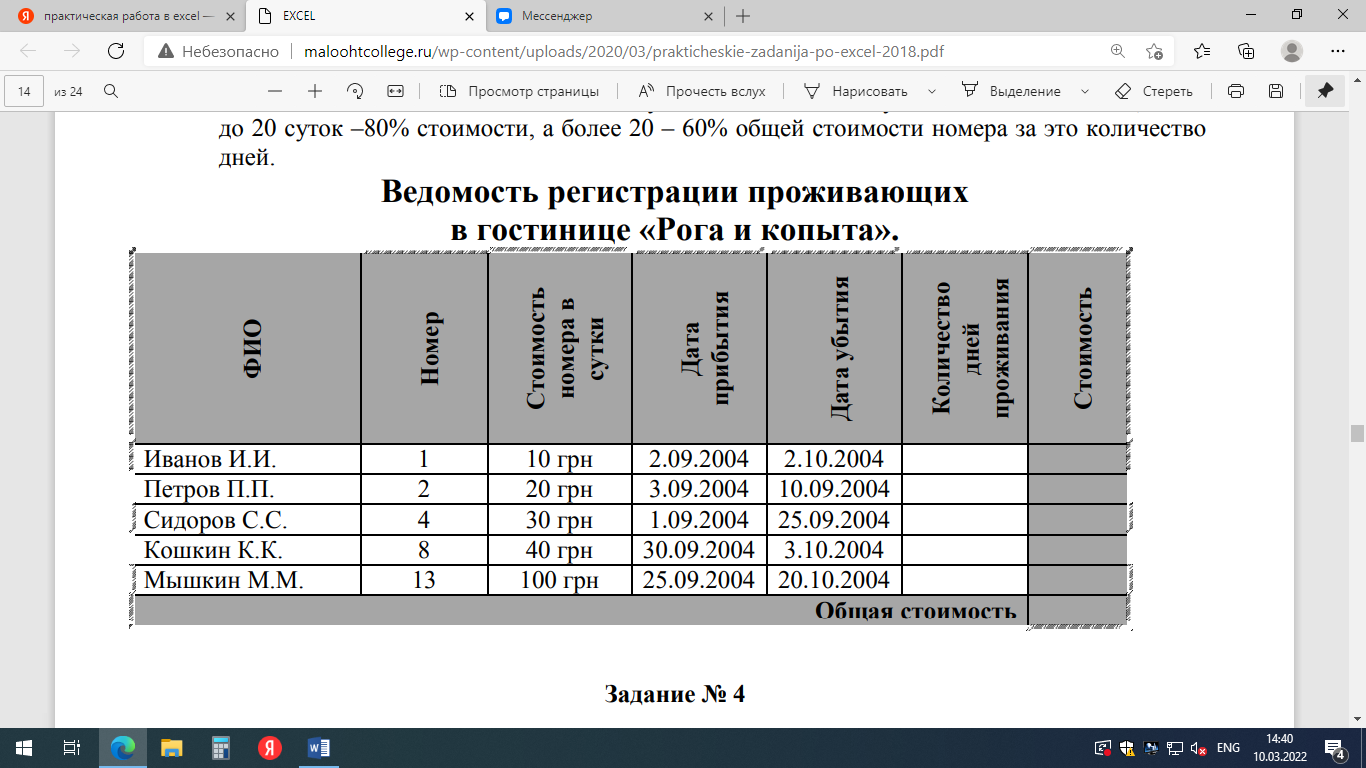Click the muted volume tray icon
The image size is (1366, 768).
click(1197, 748)
